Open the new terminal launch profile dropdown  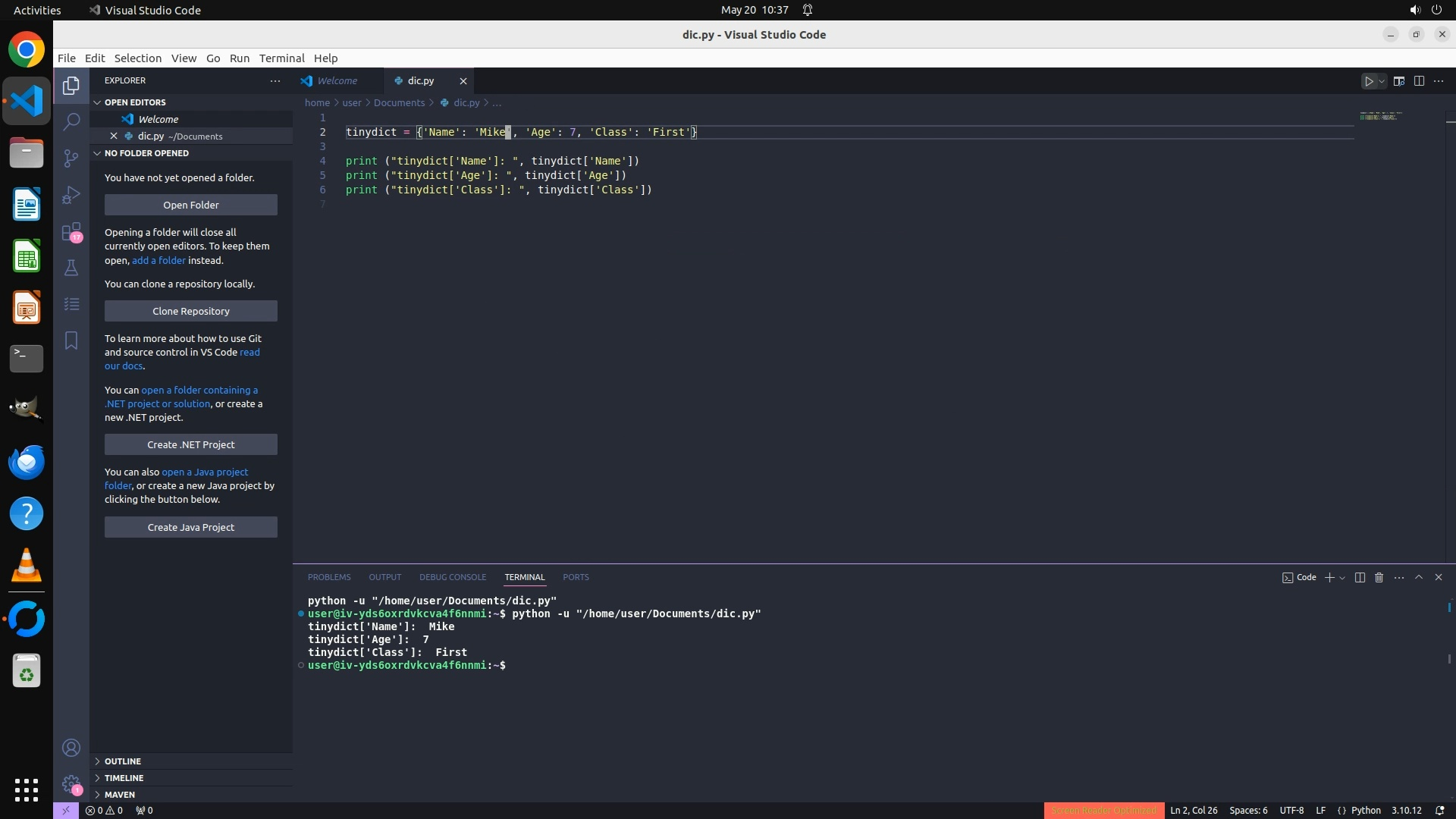(1342, 578)
